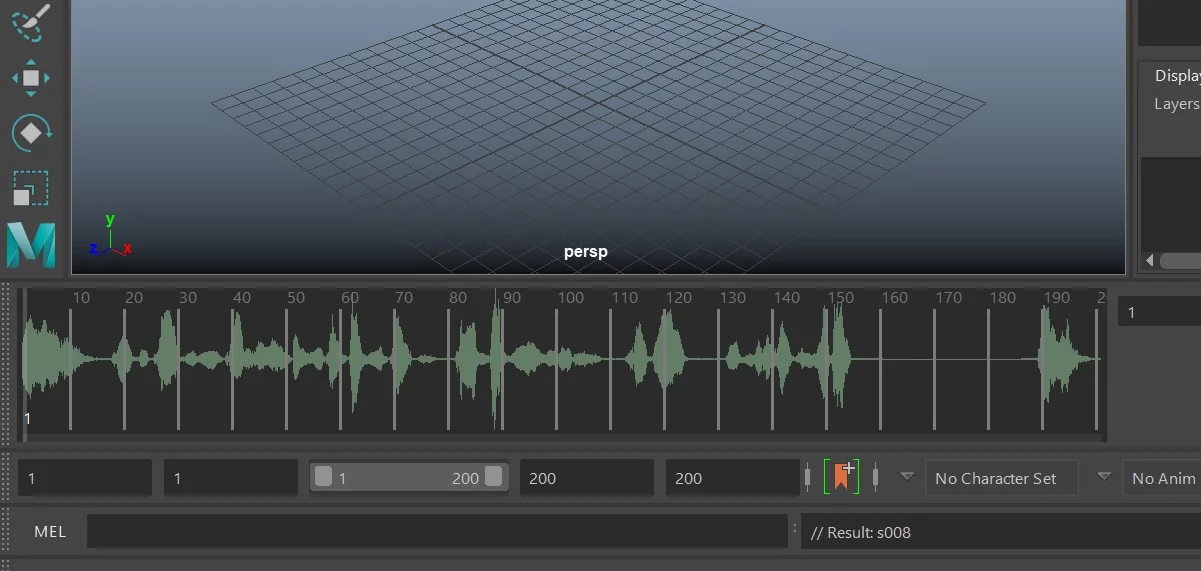Click the persp camera label
Screen dimensions: 1201x571
point(585,252)
